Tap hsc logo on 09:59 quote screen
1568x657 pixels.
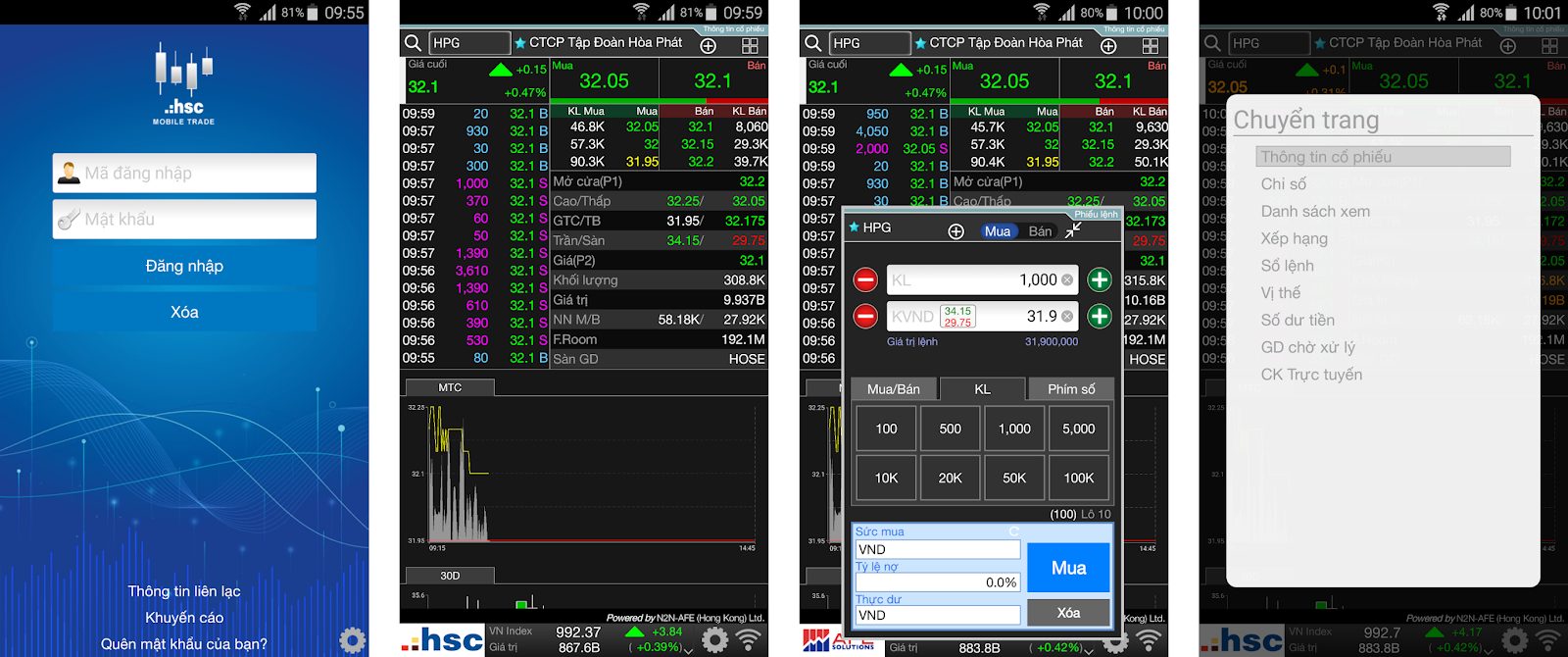click(443, 640)
